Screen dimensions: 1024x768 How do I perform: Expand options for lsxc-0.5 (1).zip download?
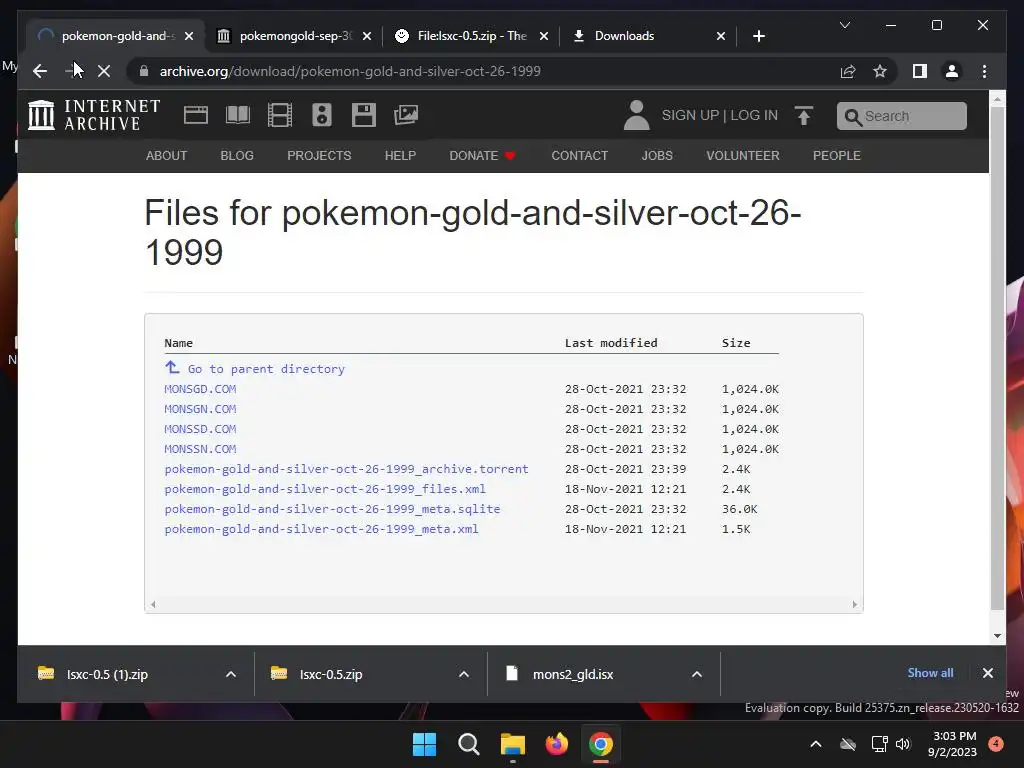click(x=231, y=674)
